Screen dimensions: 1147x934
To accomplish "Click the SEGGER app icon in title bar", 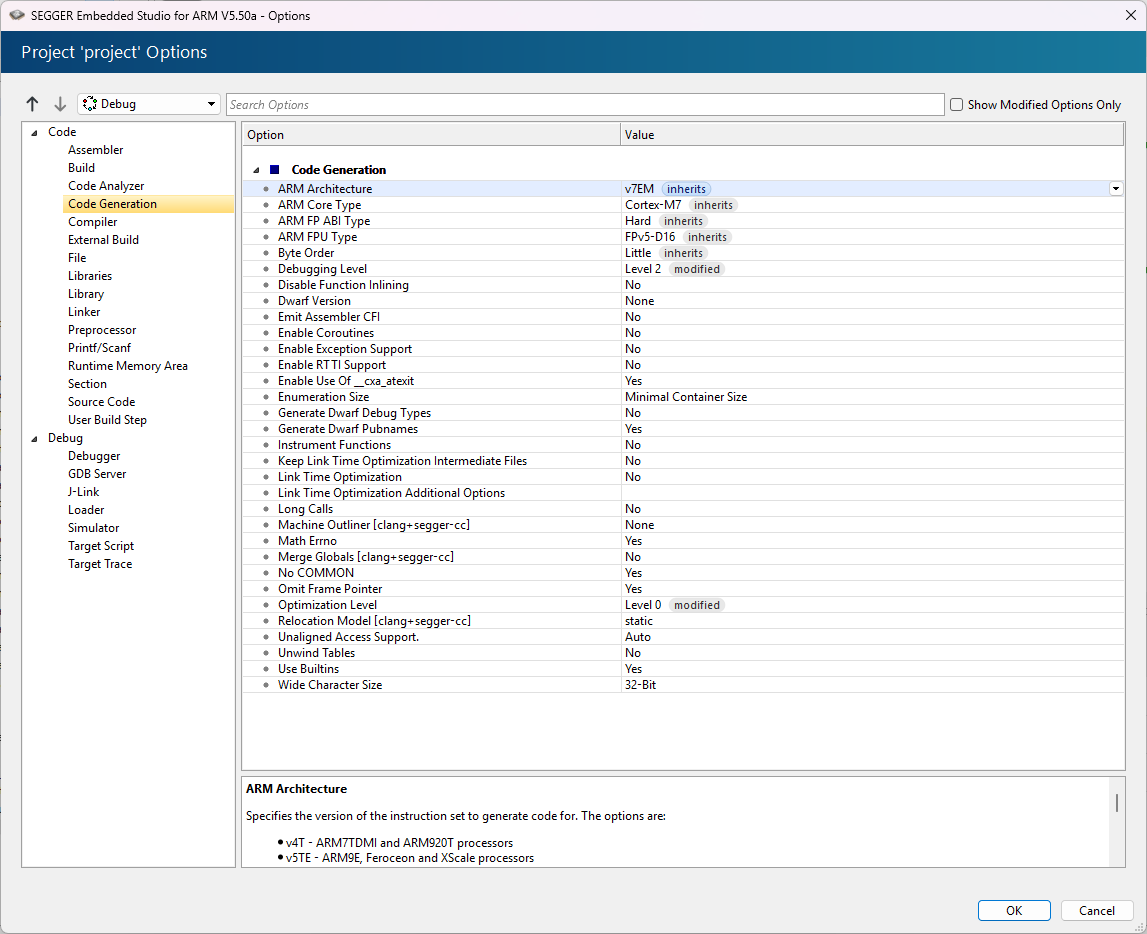I will tap(17, 15).
